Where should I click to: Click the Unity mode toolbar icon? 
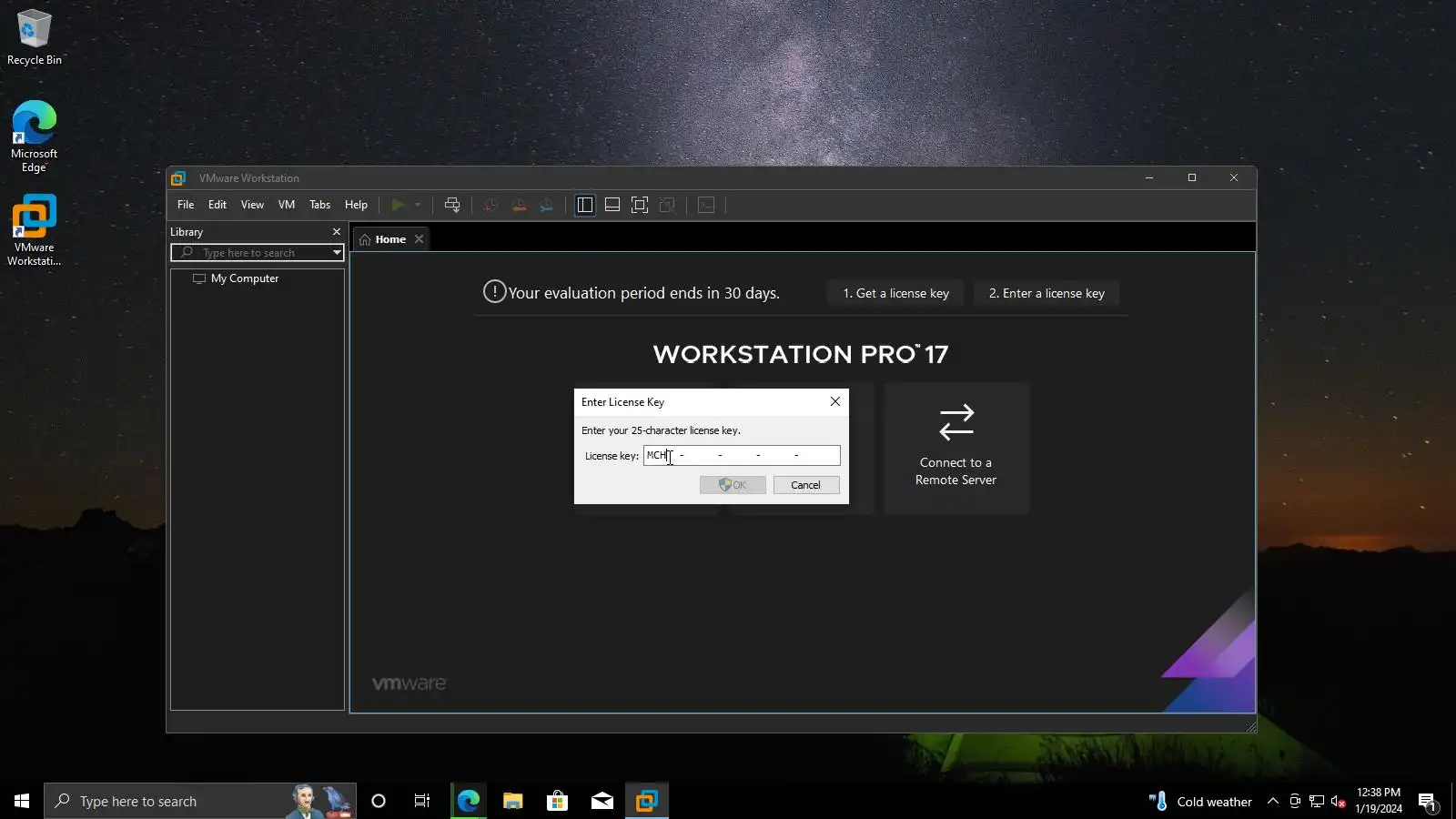pyautogui.click(x=667, y=205)
